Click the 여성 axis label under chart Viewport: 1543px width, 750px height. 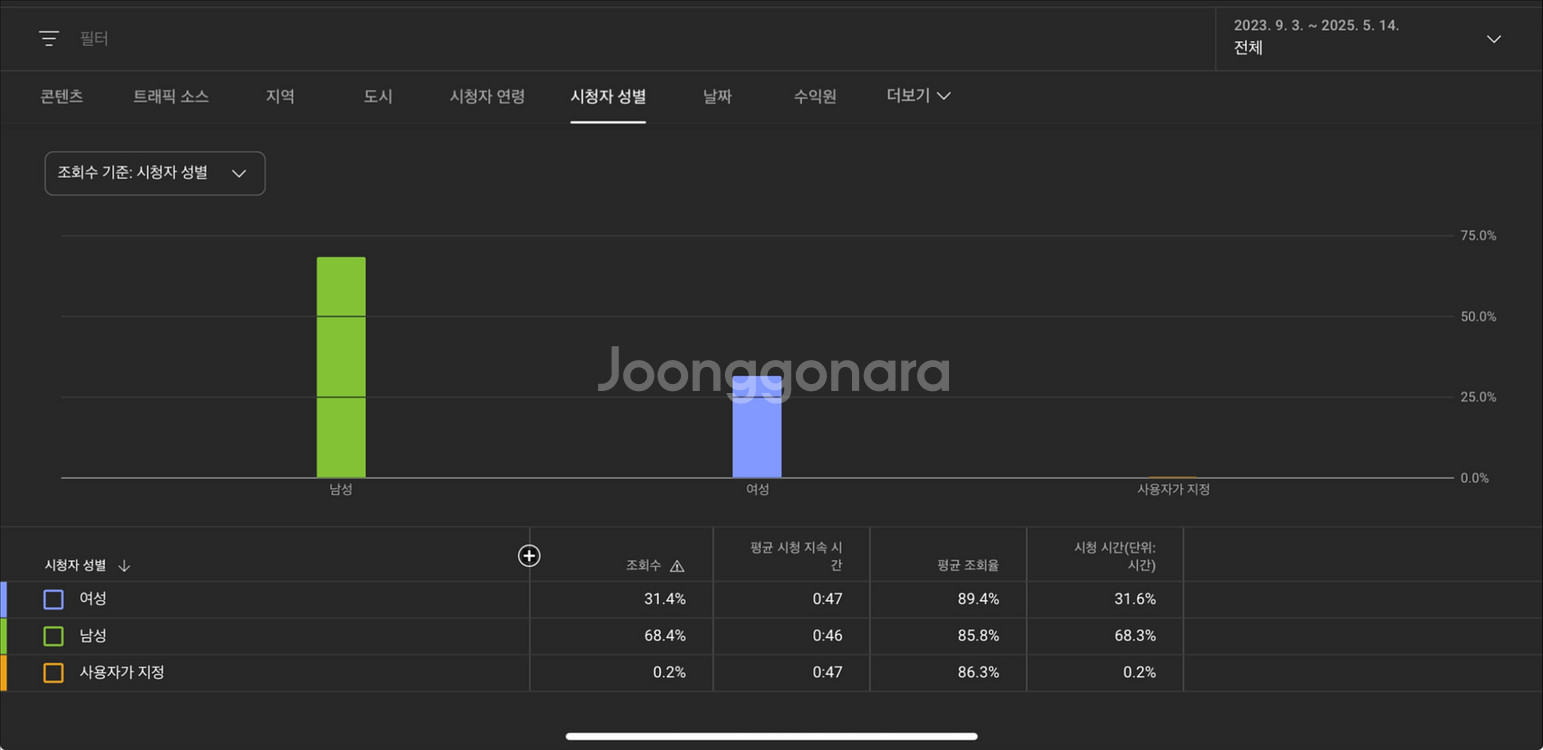point(757,490)
